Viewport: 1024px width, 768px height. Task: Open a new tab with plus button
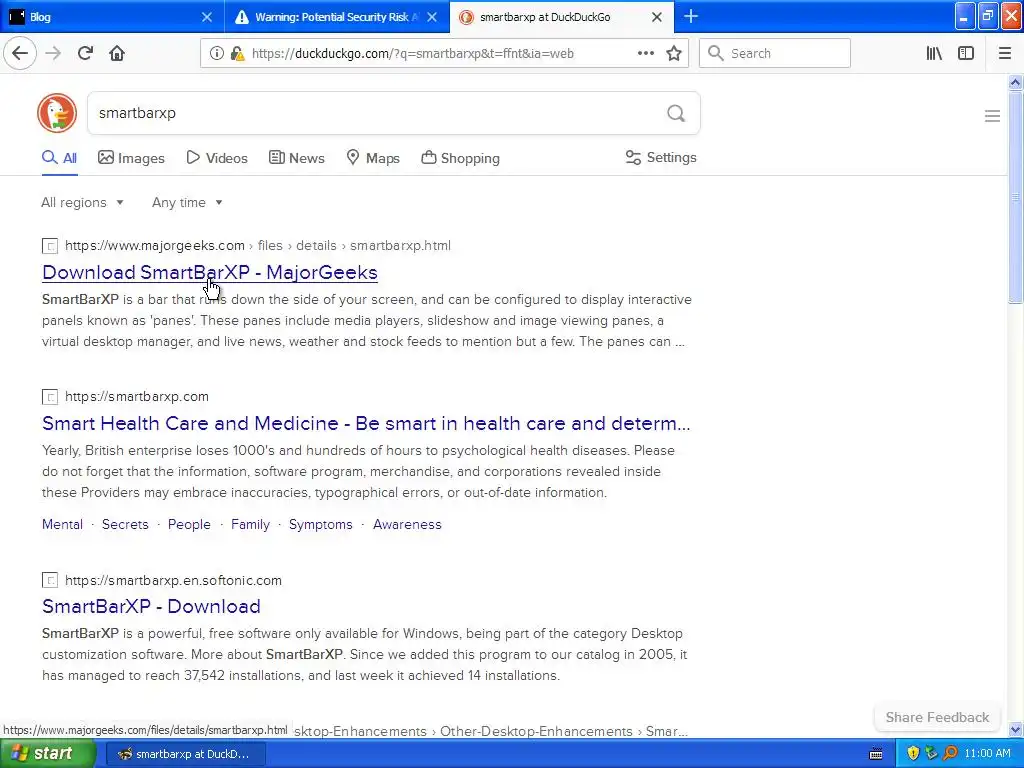[690, 16]
